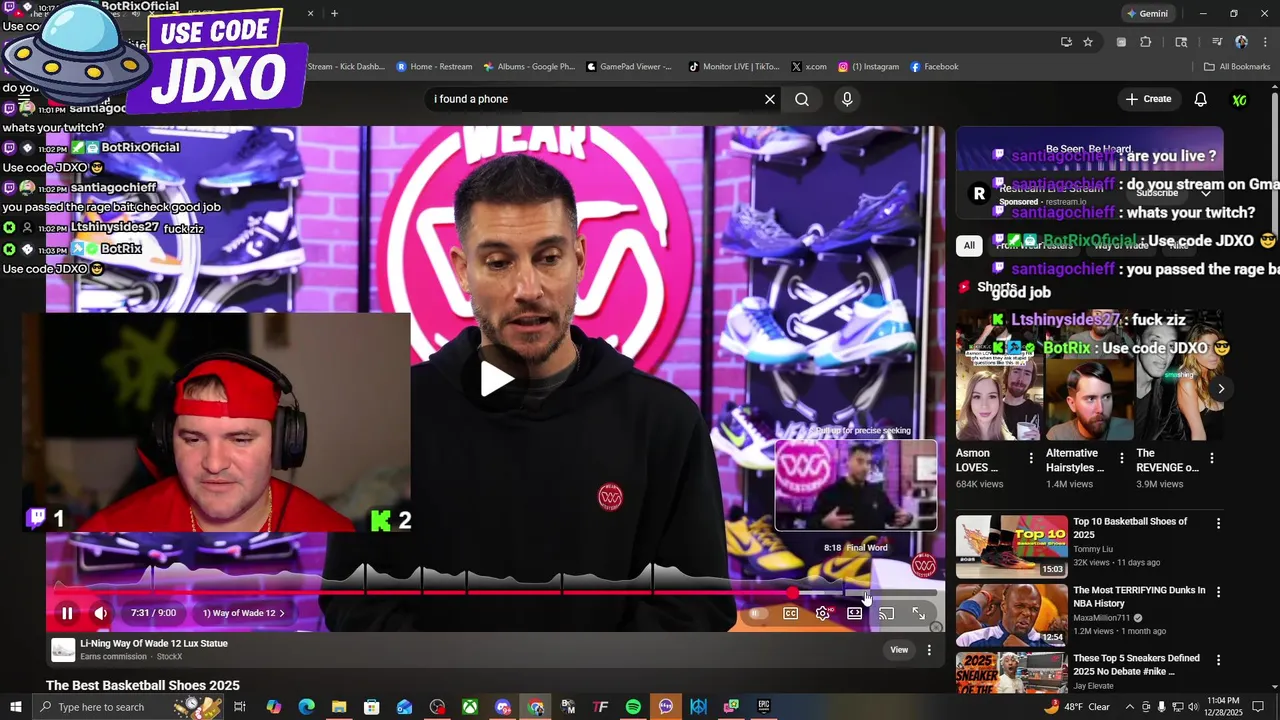Cast the video to a TV
1280x720 pixels.
886,613
